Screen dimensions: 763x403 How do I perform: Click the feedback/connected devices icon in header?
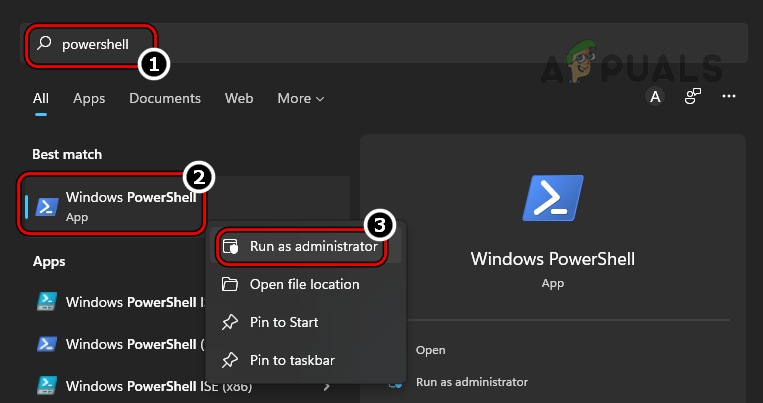point(692,97)
